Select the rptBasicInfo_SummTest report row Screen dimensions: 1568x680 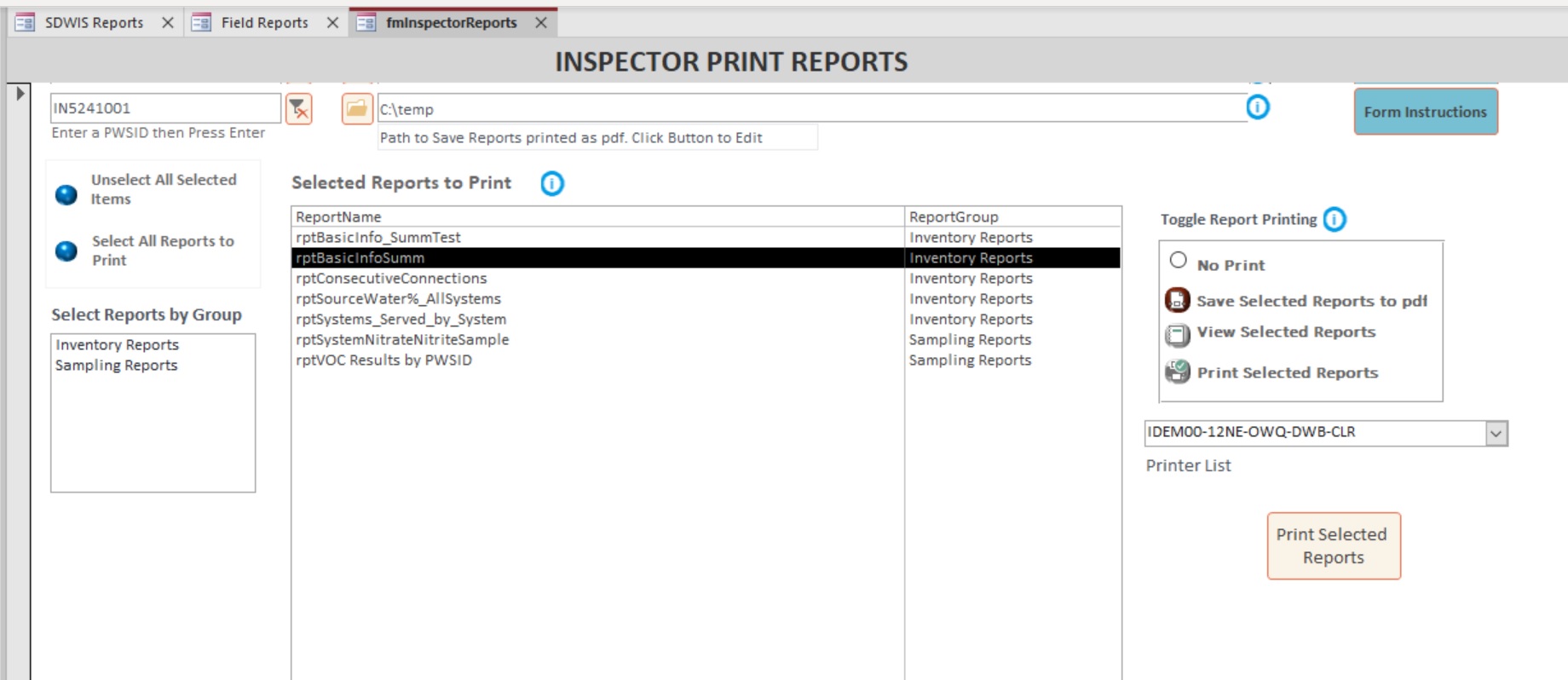706,237
